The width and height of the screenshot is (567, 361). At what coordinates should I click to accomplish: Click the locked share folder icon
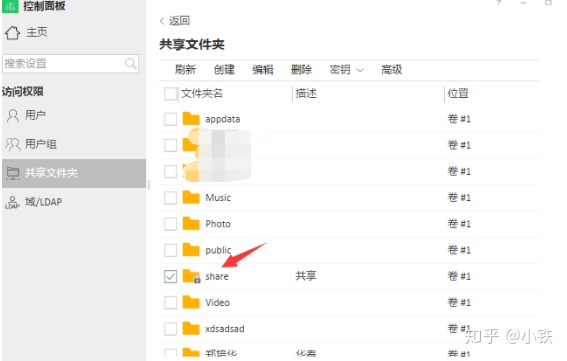tap(191, 276)
